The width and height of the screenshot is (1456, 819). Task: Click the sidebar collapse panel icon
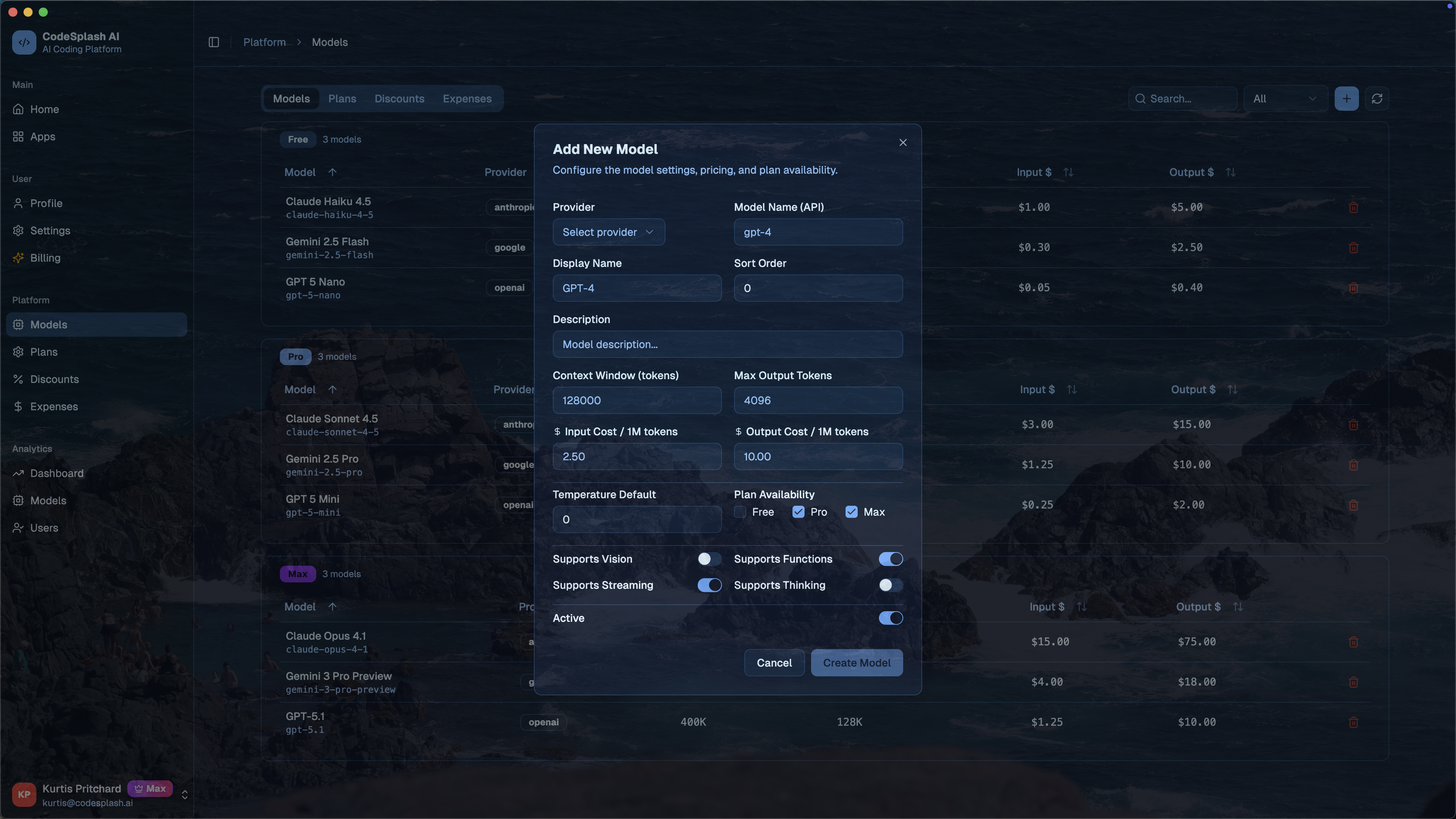213,42
